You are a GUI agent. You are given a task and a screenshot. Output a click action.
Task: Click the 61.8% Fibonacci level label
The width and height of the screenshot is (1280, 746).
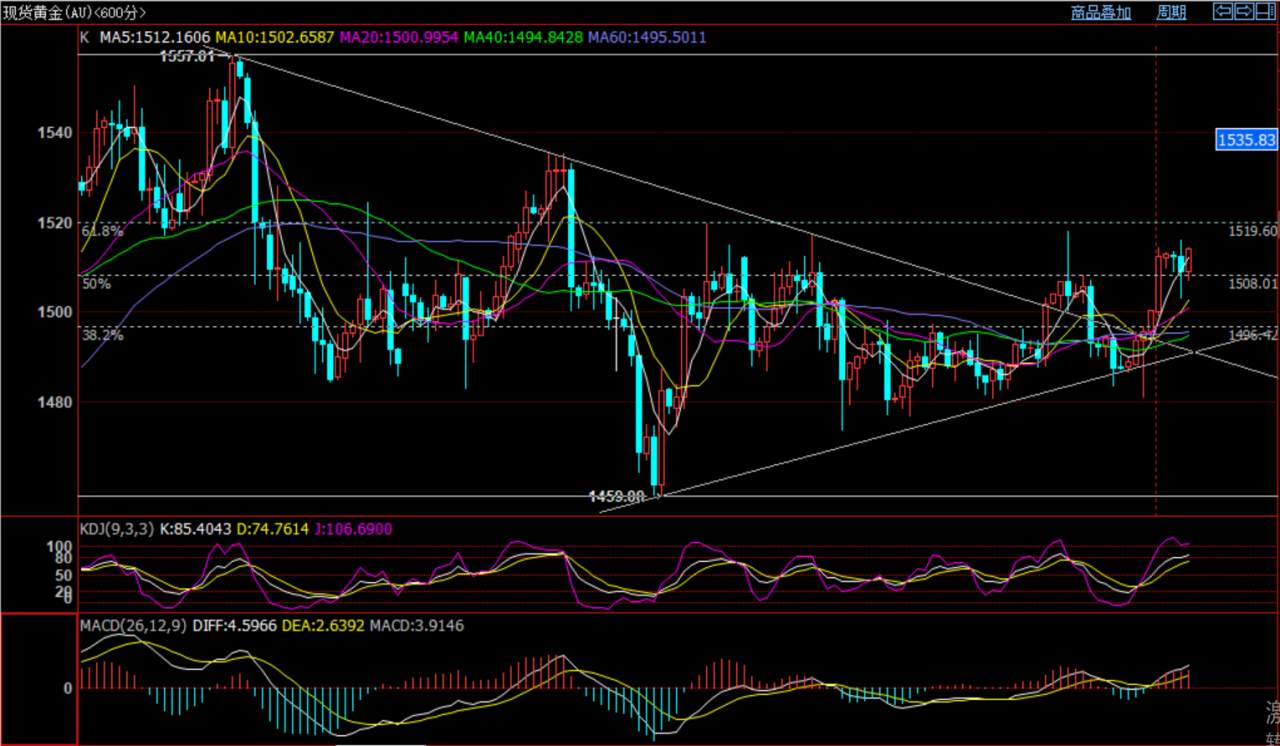tap(102, 231)
